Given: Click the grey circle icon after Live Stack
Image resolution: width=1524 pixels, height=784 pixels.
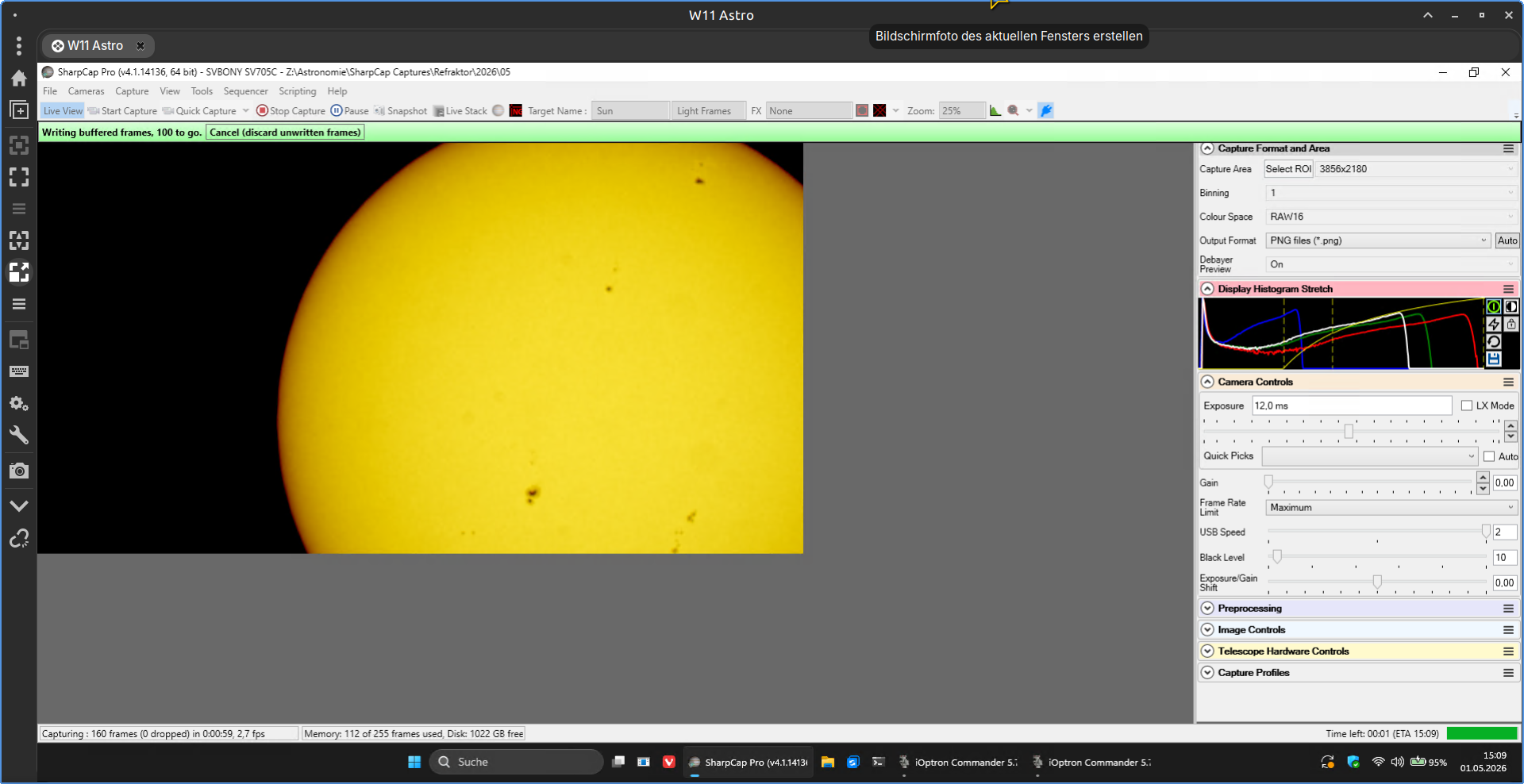Looking at the screenshot, I should tap(498, 110).
